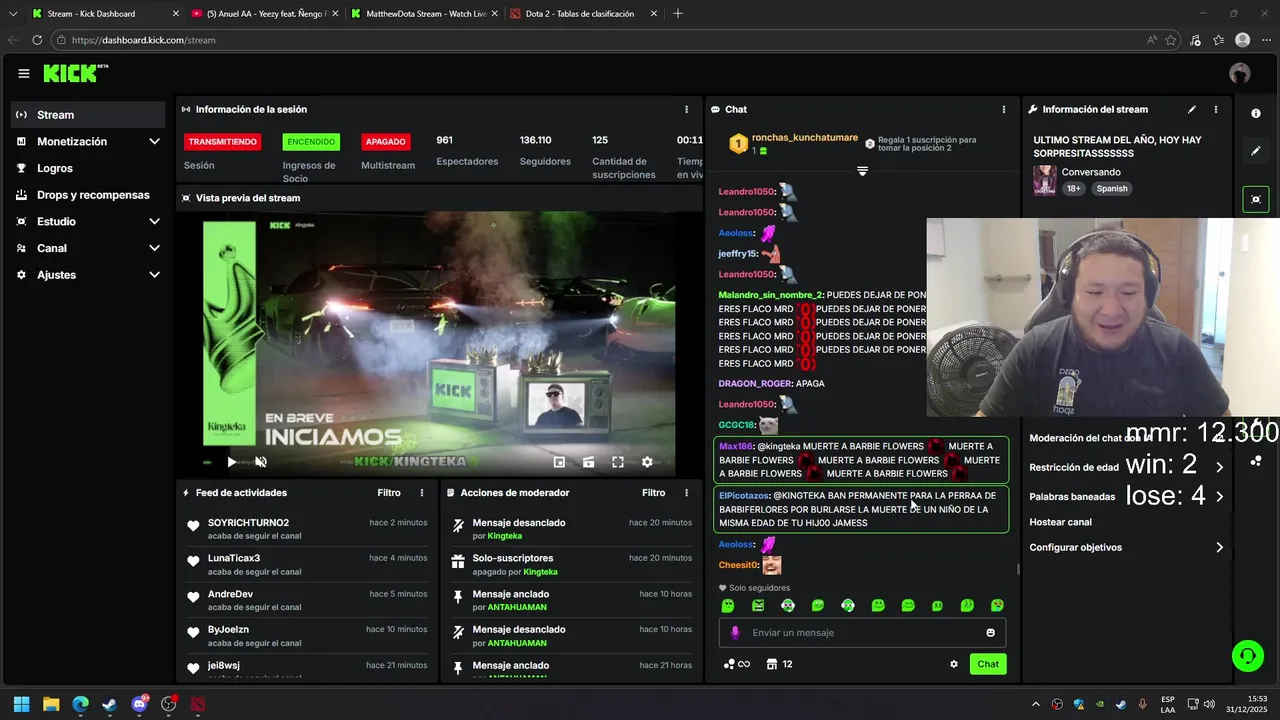Open Filtro in Acciones de moderador
Viewport: 1280px width, 720px height.
pyautogui.click(x=653, y=493)
